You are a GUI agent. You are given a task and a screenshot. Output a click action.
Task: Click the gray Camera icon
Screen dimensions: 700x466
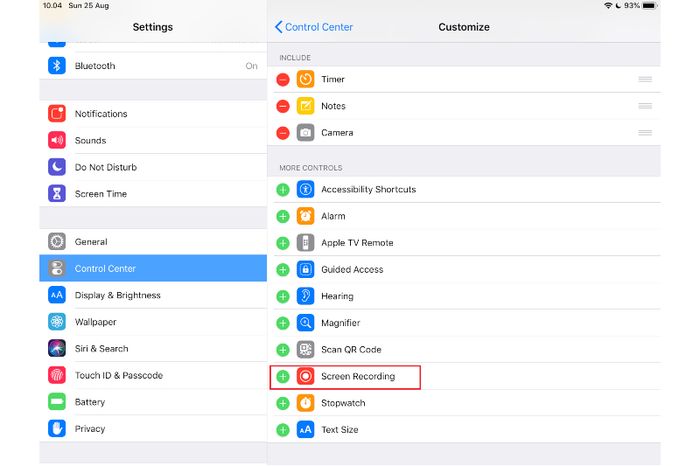[x=305, y=133]
